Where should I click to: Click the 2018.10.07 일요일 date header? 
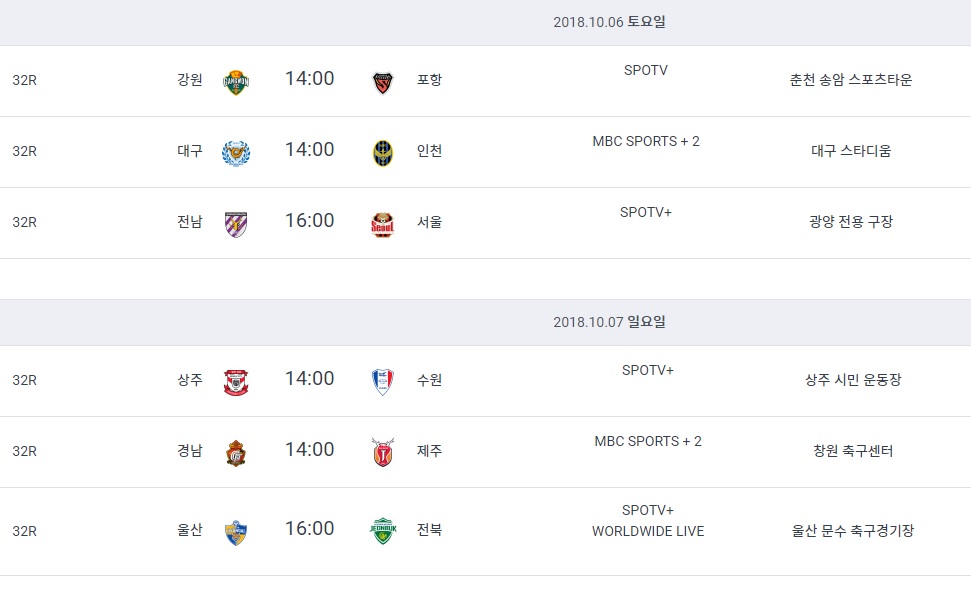609,322
